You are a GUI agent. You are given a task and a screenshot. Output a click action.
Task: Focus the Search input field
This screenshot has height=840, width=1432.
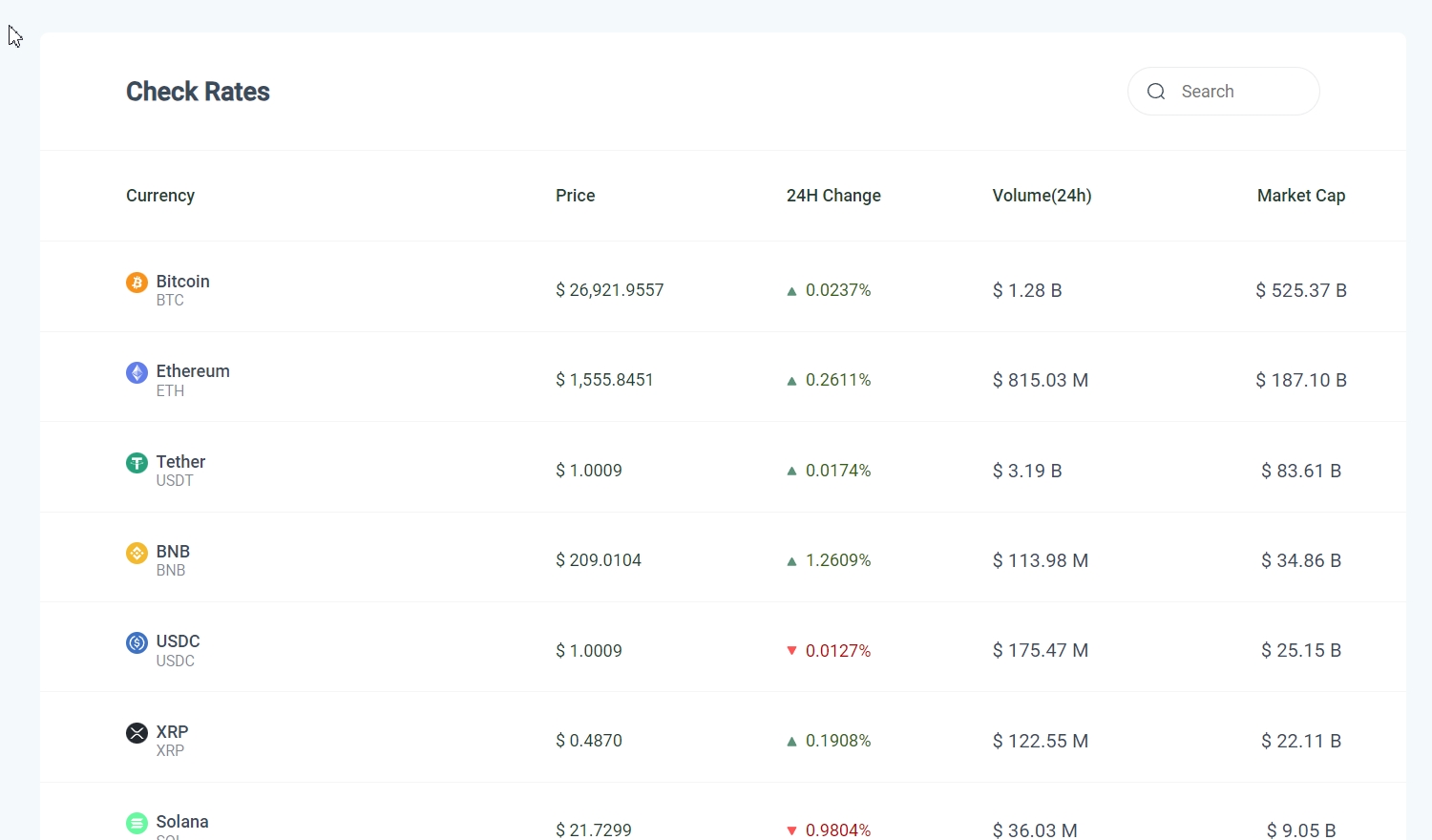coord(1224,92)
